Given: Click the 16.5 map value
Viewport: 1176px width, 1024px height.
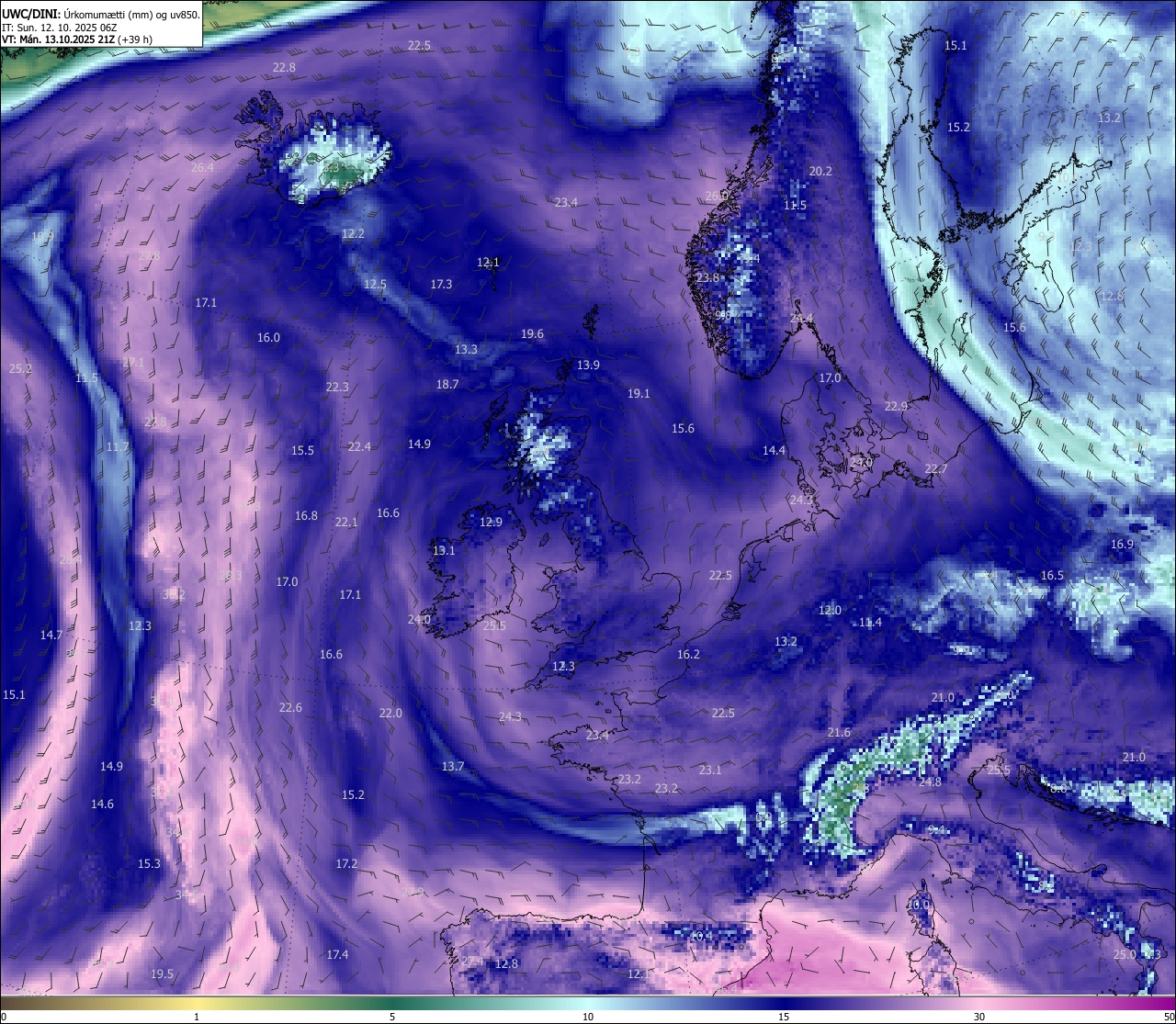Looking at the screenshot, I should click(x=1052, y=575).
